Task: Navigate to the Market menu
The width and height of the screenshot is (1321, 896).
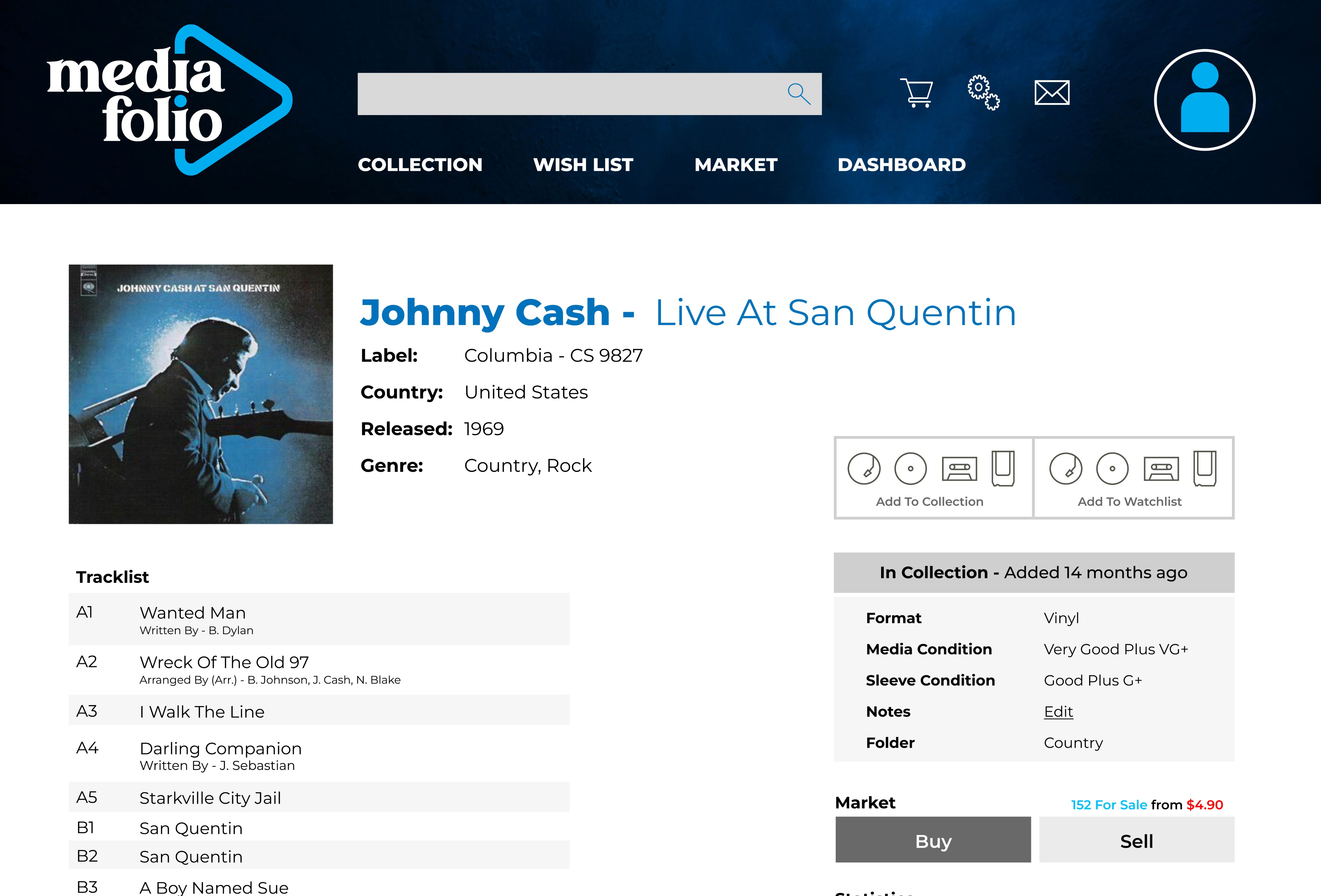Action: click(736, 165)
